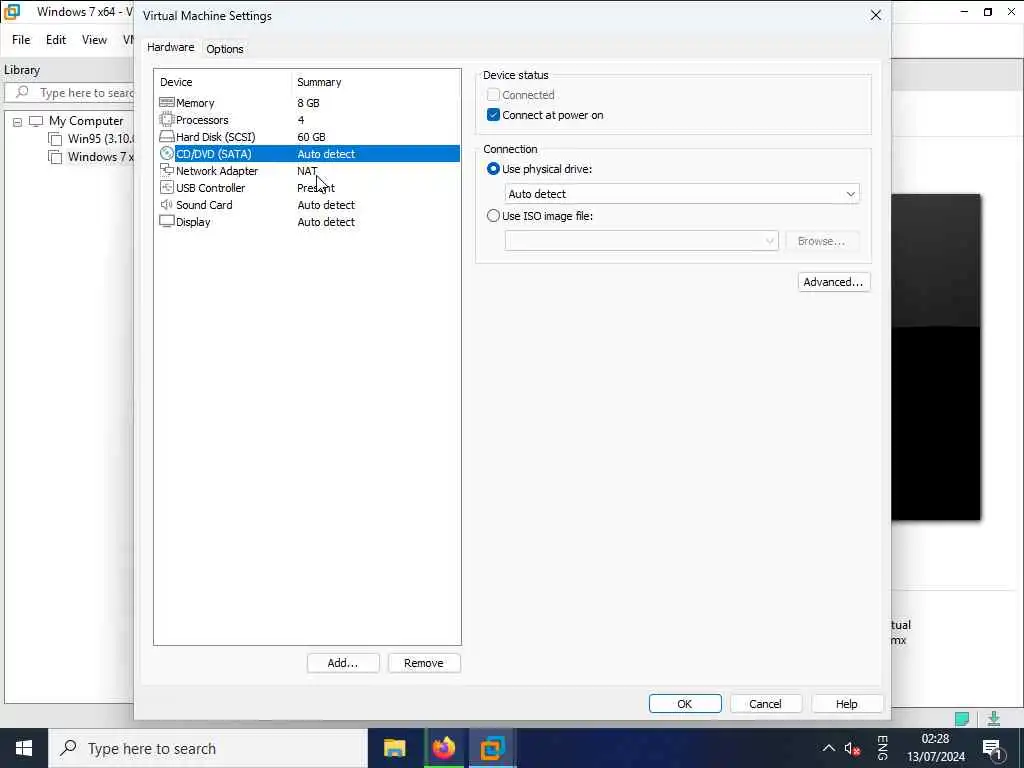Click the Sound Card Auto detect summary

326,204
